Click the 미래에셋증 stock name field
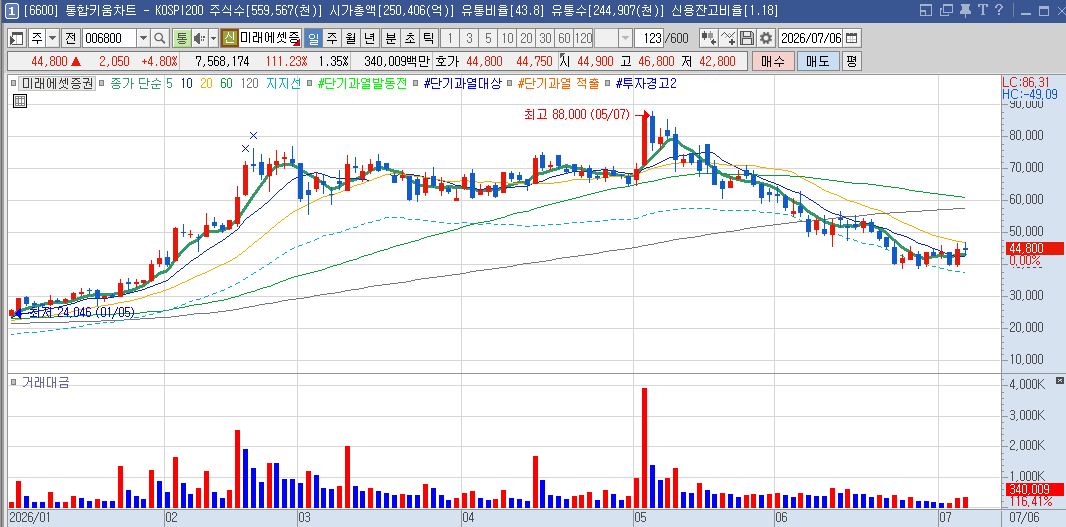Viewport: 1066px width, 527px height. pos(269,38)
